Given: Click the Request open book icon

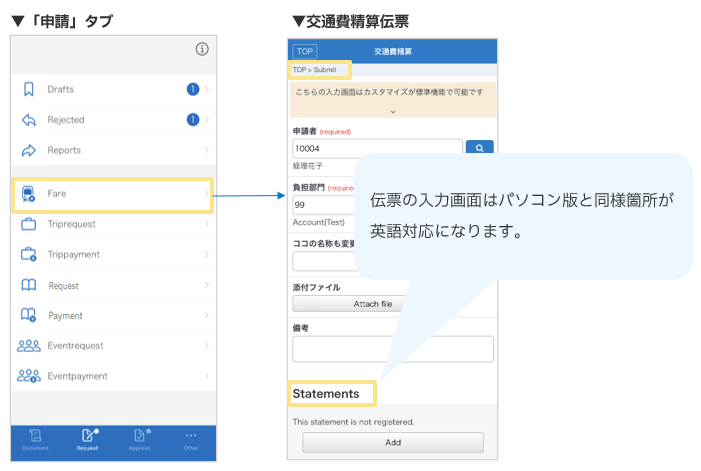Looking at the screenshot, I should coord(29,285).
